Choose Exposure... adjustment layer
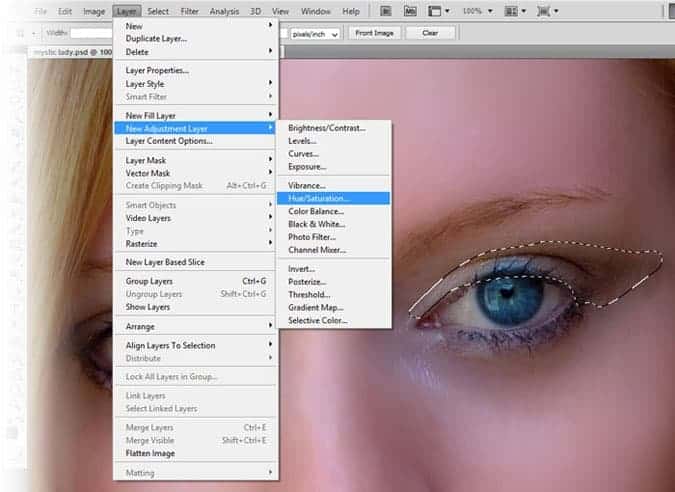Image resolution: width=675 pixels, height=492 pixels. (334, 167)
